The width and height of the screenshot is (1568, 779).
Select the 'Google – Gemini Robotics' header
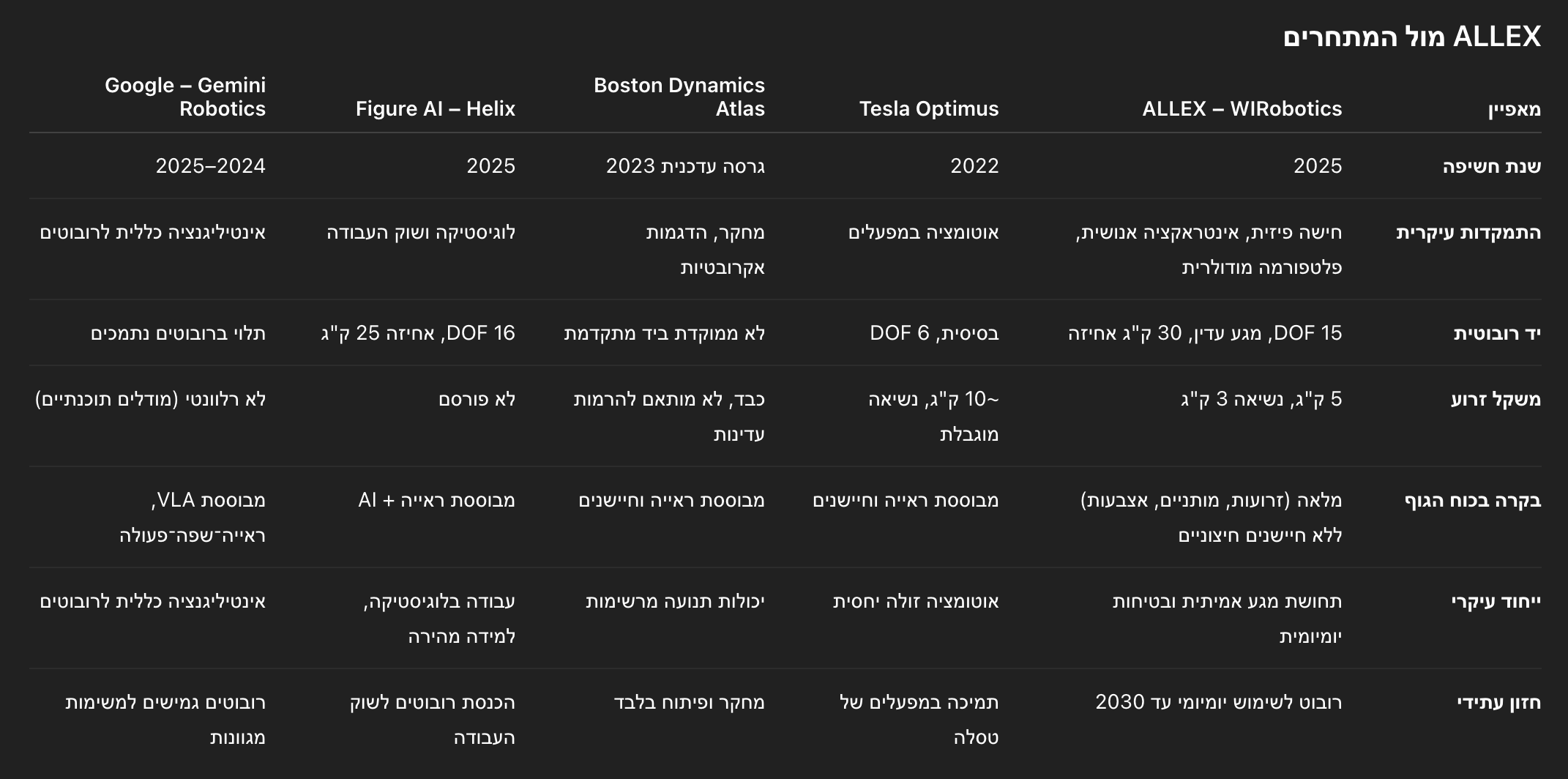click(x=185, y=97)
